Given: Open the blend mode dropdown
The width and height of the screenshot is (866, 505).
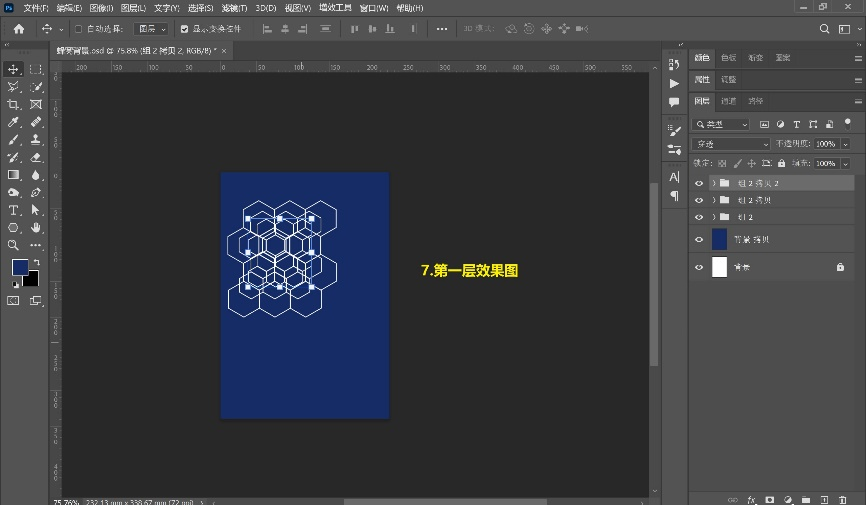Looking at the screenshot, I should point(731,144).
